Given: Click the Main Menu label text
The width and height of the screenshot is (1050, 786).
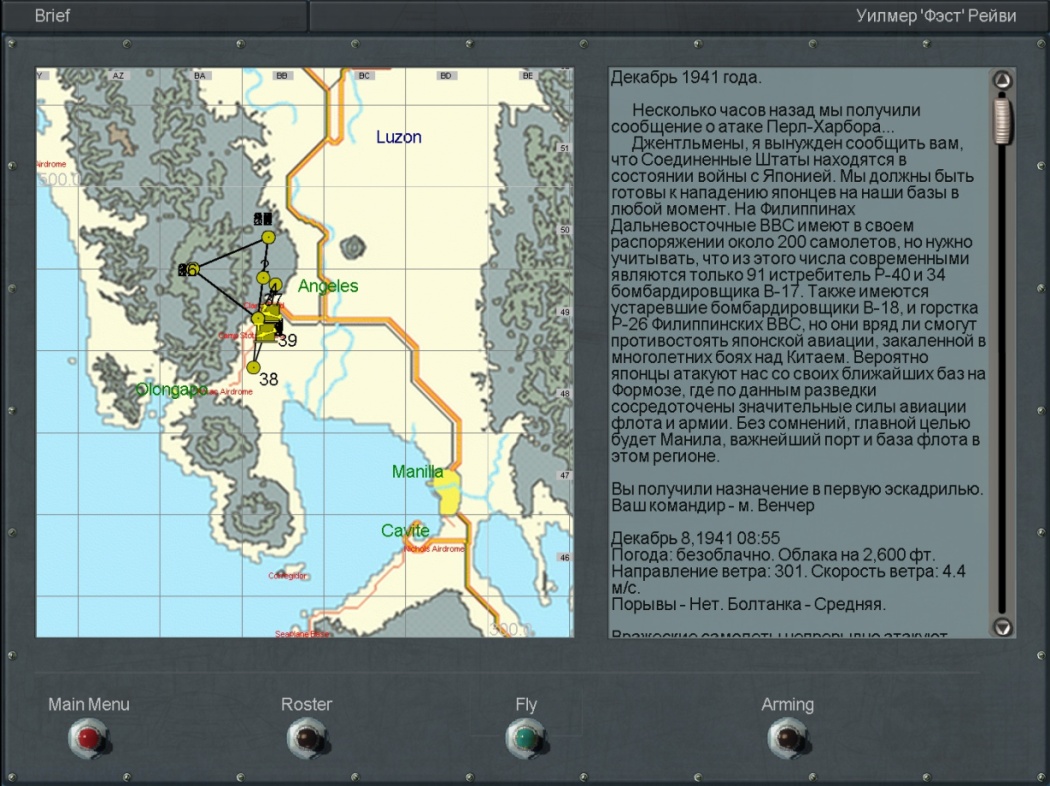Looking at the screenshot, I should [x=88, y=704].
